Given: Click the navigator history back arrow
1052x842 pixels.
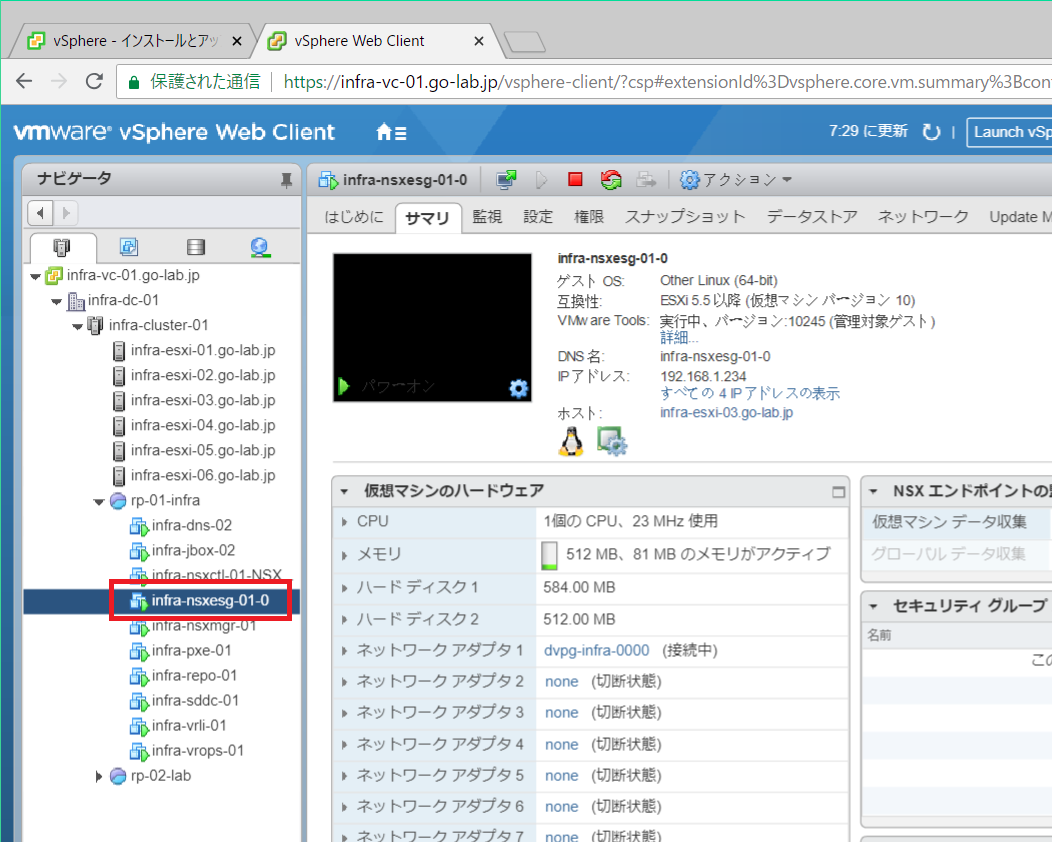Looking at the screenshot, I should point(40,213).
